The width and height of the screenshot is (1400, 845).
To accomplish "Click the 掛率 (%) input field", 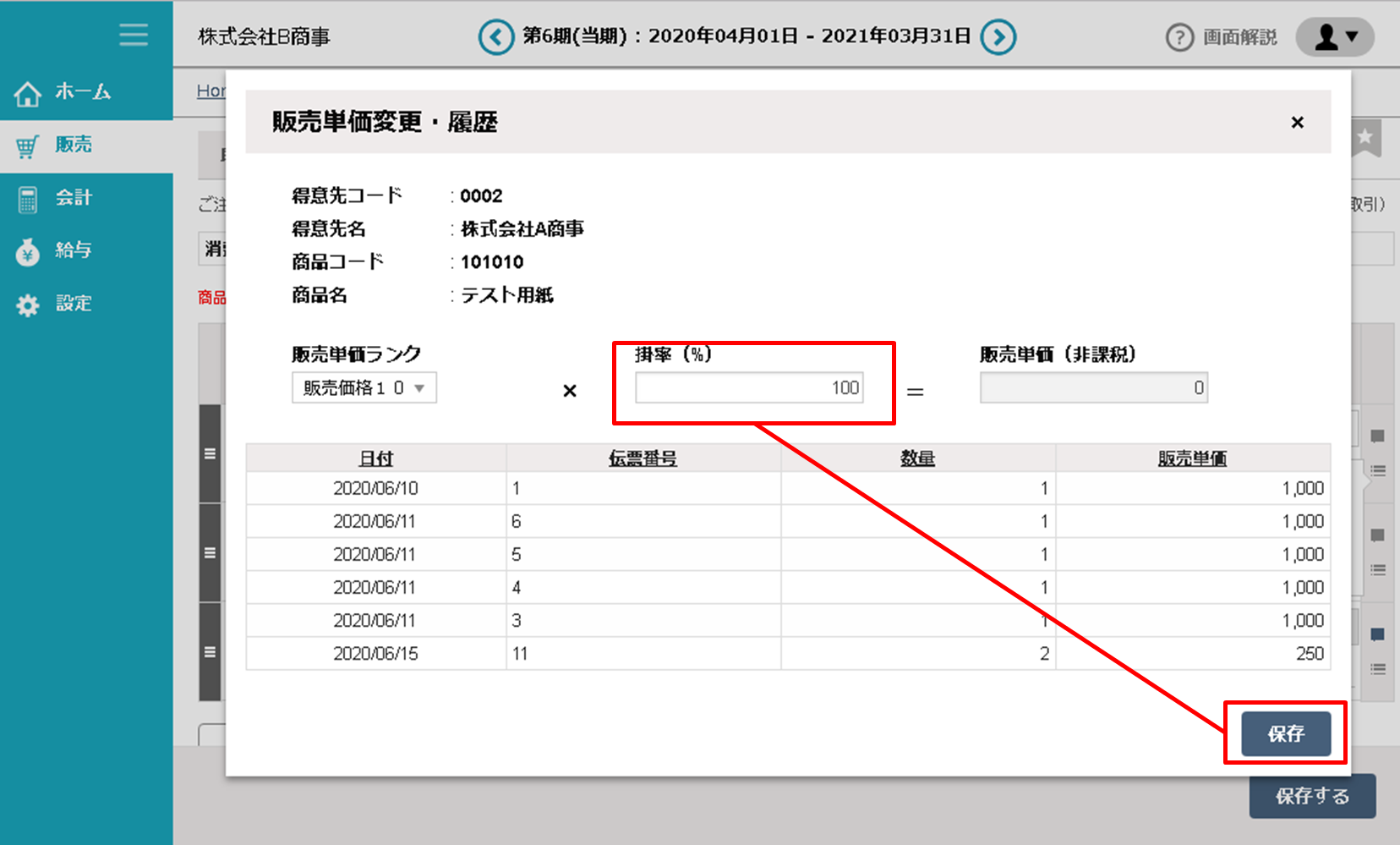I will pos(749,388).
